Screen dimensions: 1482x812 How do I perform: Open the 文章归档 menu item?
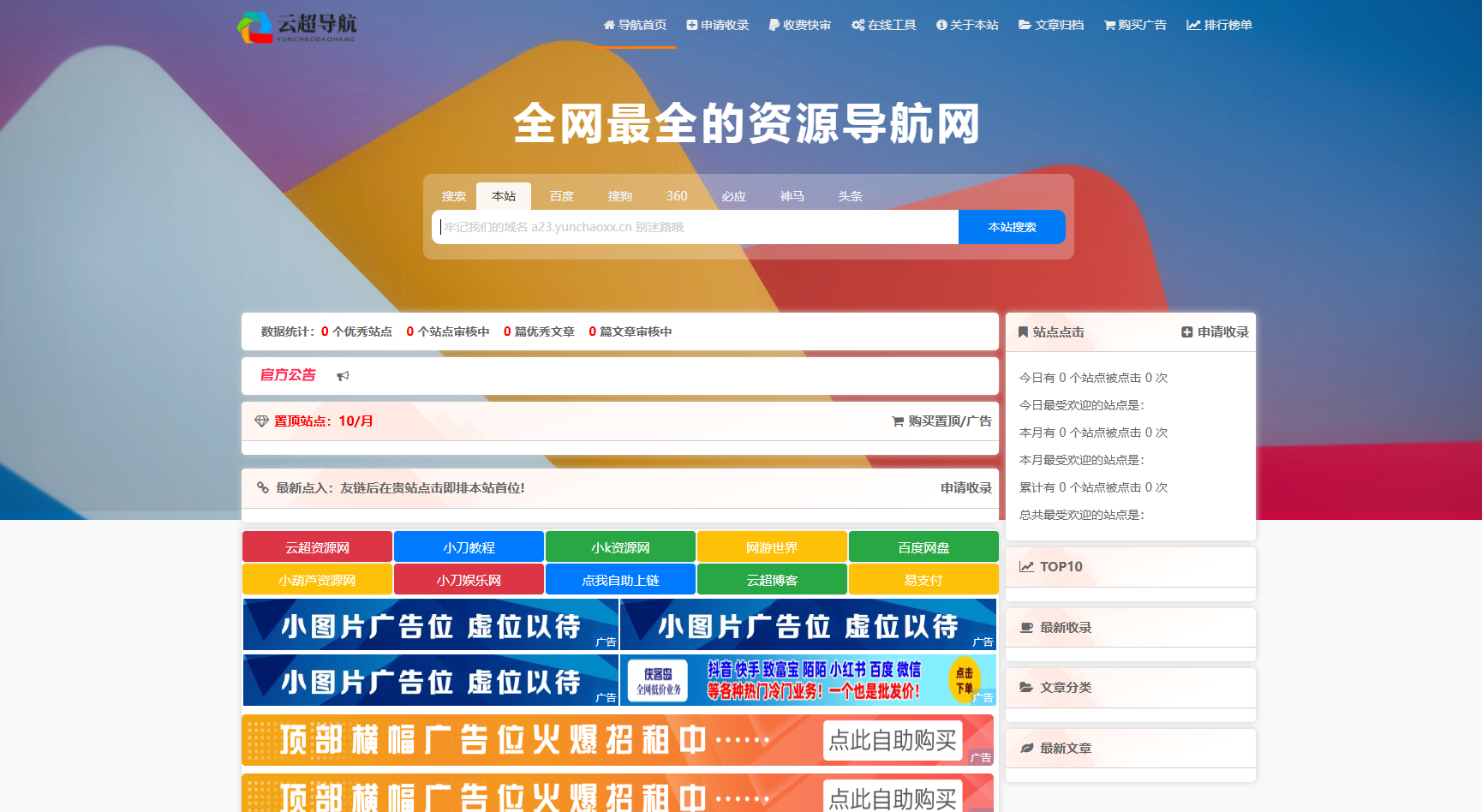[x=1052, y=25]
